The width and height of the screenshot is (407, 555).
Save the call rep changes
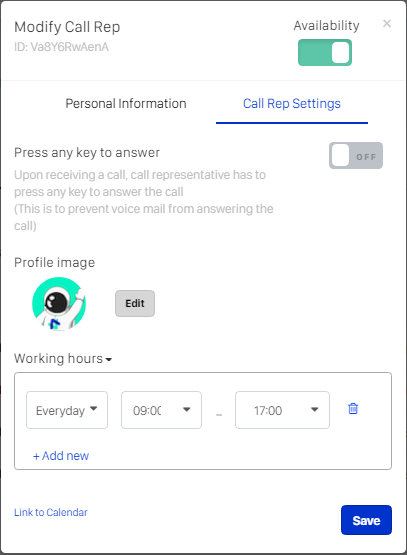point(366,520)
